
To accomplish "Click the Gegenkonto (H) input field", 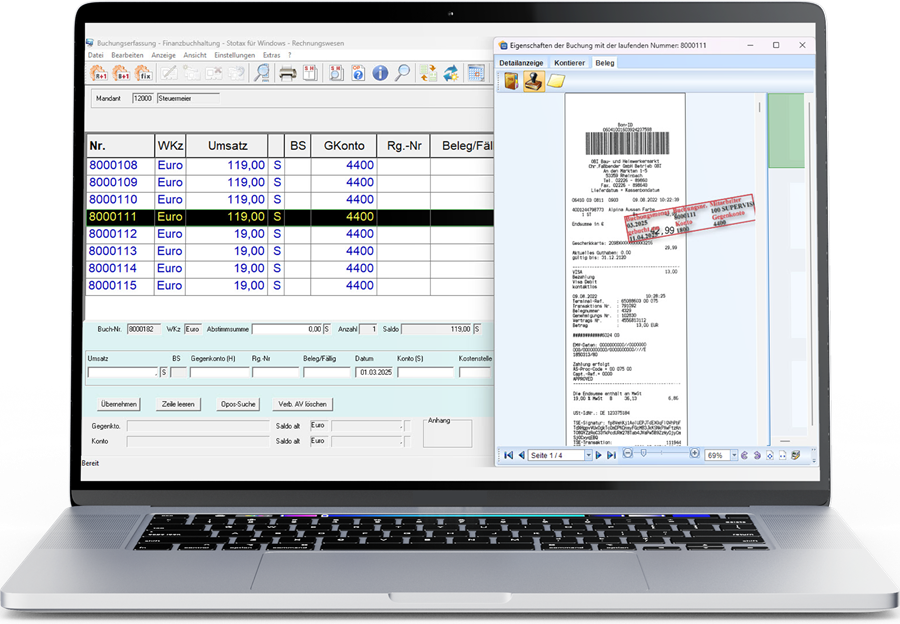I will tap(220, 373).
